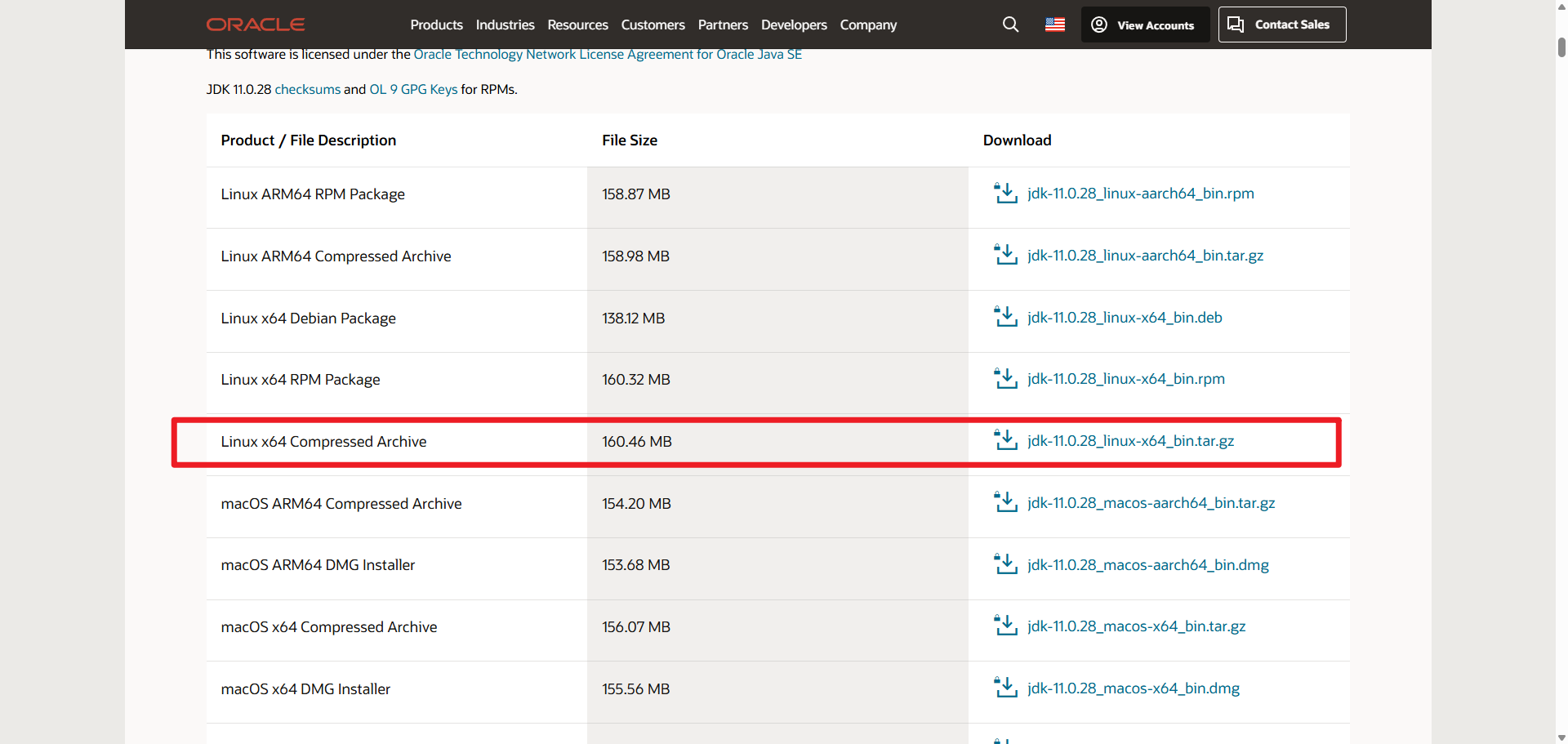Open the Industries menu
The height and width of the screenshot is (744, 1568).
[505, 25]
